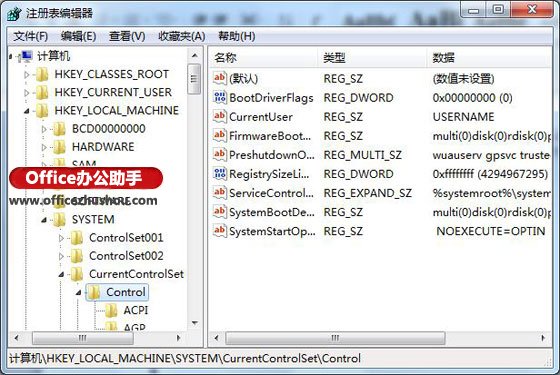Click the HKEY_LOCAL_MACHINE folder icon

coord(42,111)
